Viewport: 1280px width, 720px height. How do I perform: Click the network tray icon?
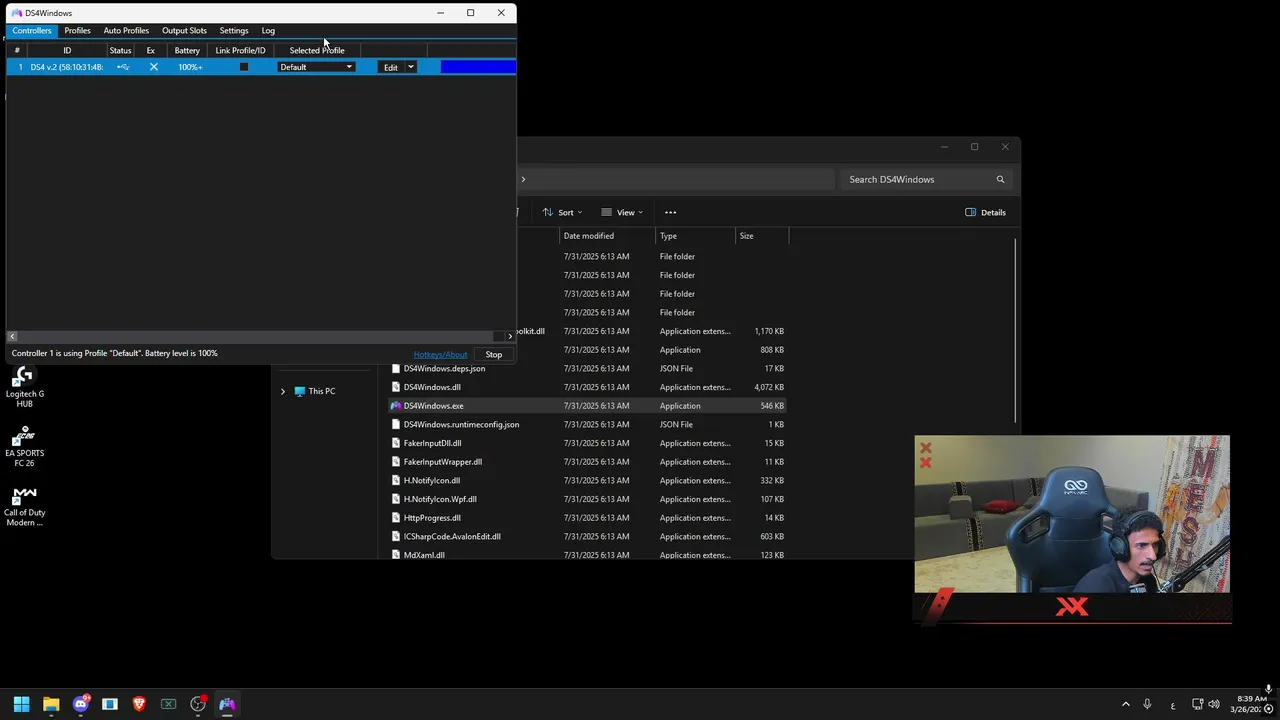pos(1198,704)
